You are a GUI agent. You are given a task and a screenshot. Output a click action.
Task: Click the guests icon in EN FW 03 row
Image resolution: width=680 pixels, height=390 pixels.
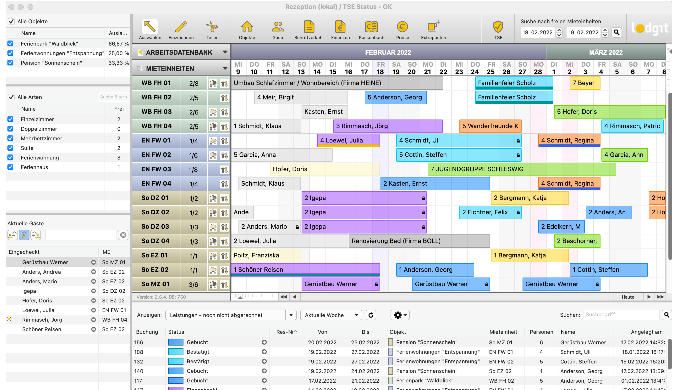point(224,170)
